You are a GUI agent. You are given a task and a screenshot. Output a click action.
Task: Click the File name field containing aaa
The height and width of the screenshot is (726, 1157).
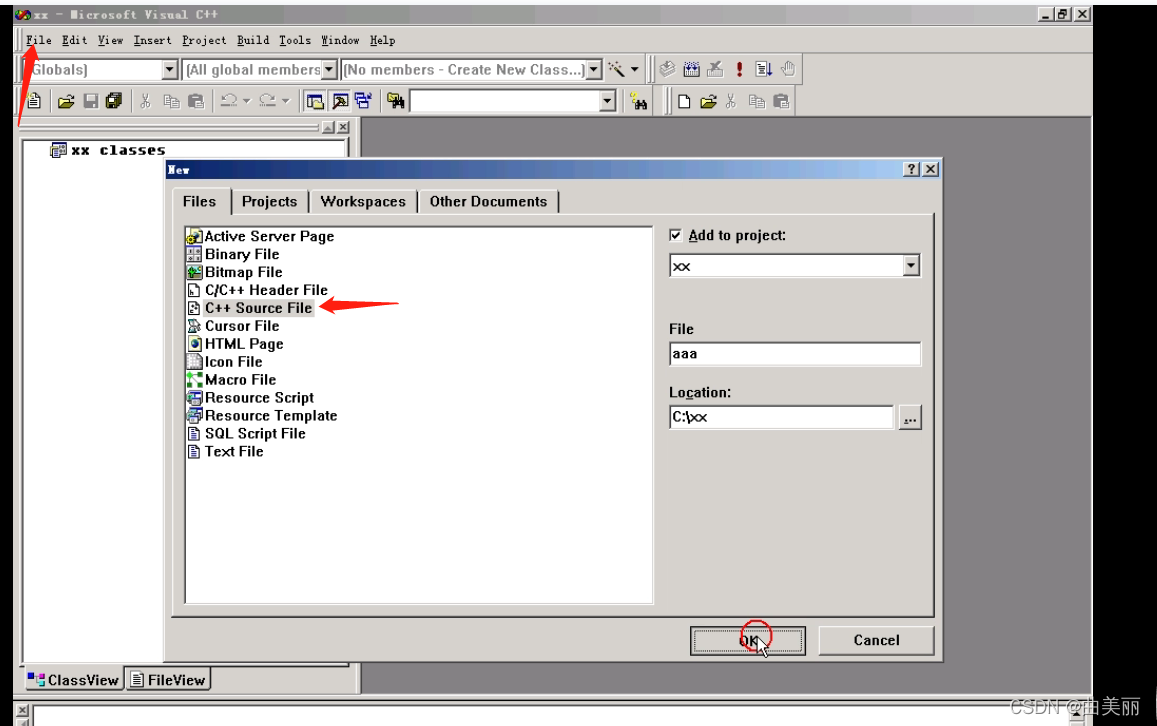click(x=795, y=354)
